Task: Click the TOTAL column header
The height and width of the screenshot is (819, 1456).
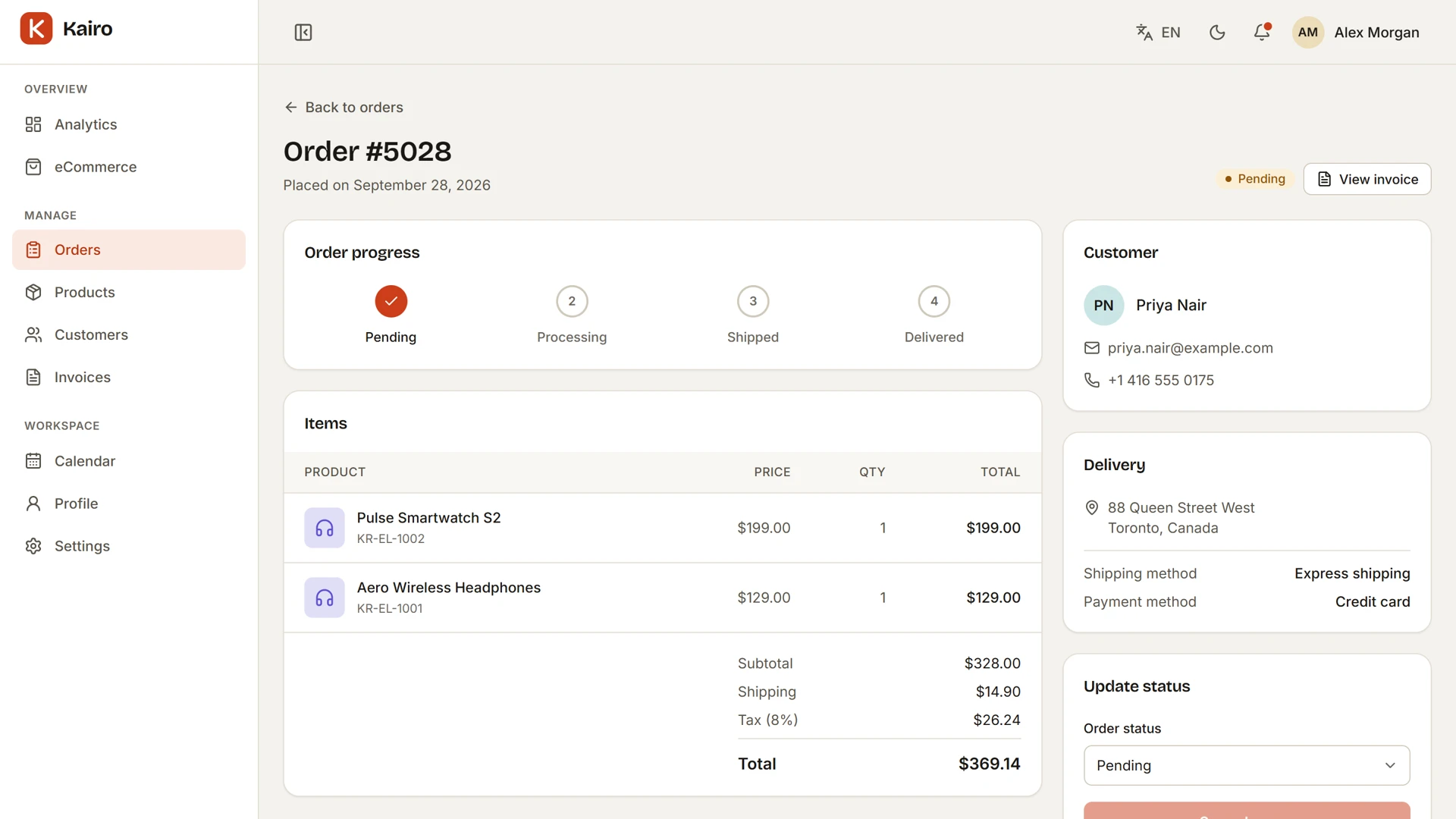Action: pyautogui.click(x=1000, y=472)
